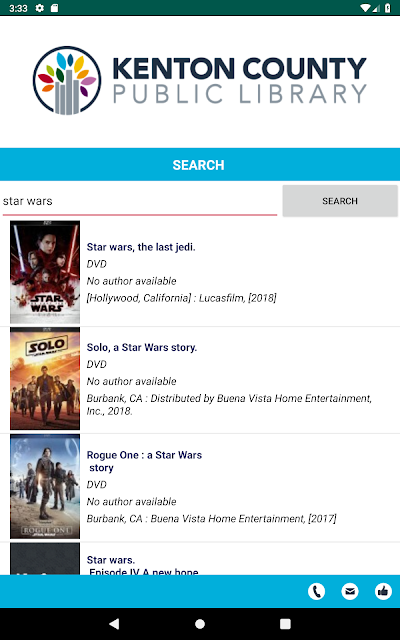This screenshot has width=400, height=640.
Task: Click the gray SEARCH button
Action: click(x=340, y=201)
